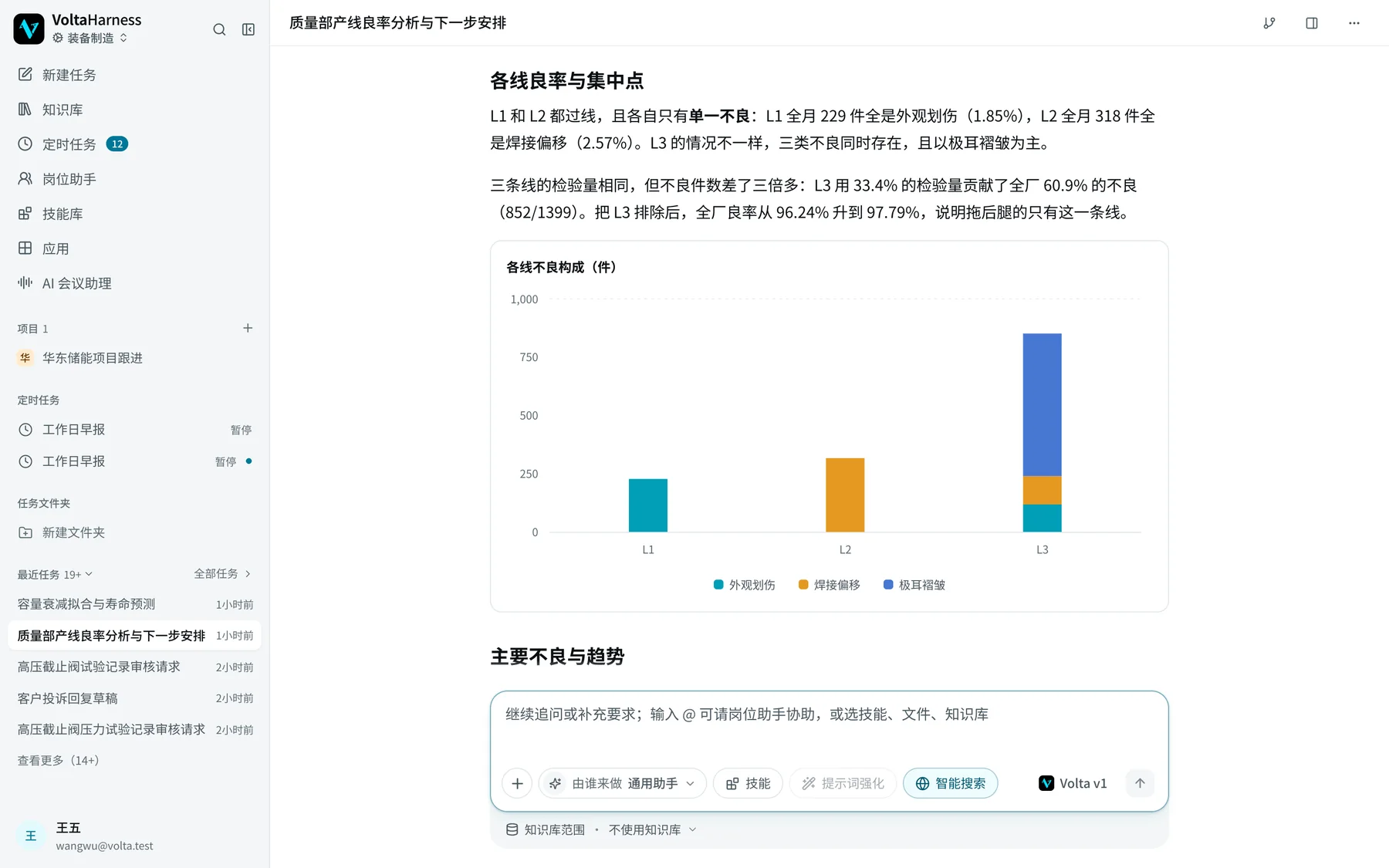Toggle the right side panel icon

pyautogui.click(x=1312, y=23)
